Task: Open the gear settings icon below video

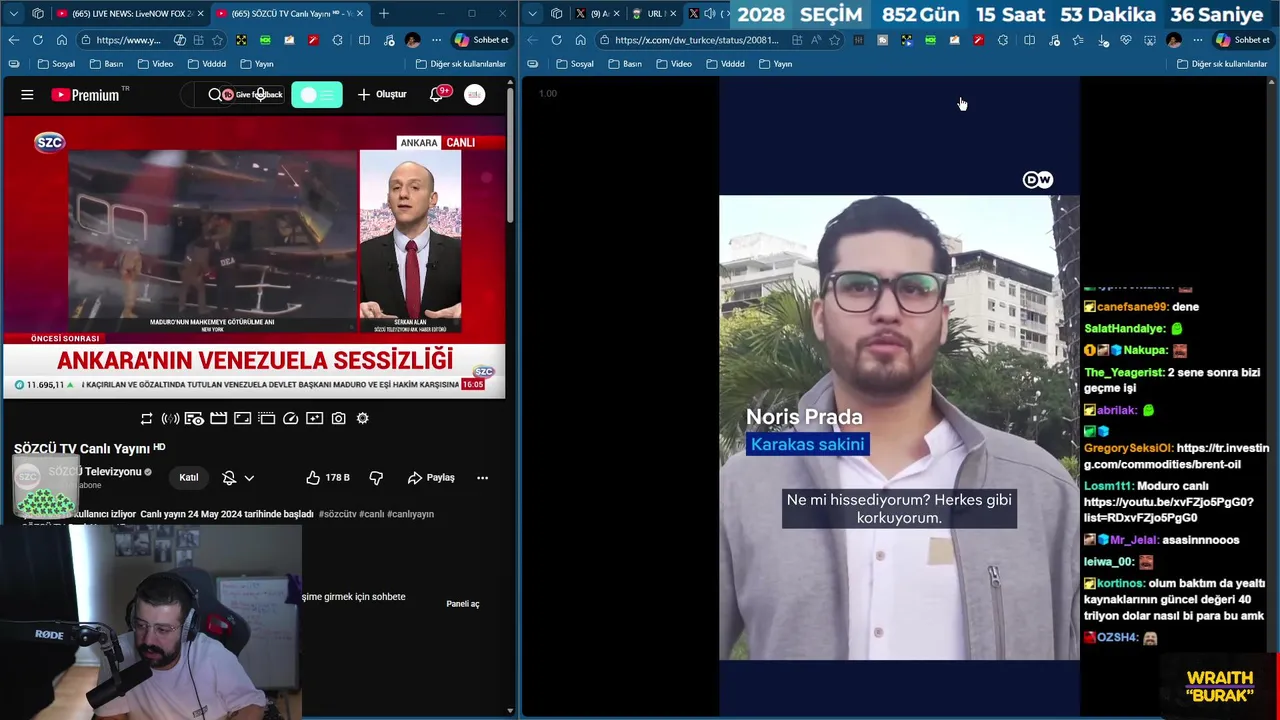Action: coord(362,418)
